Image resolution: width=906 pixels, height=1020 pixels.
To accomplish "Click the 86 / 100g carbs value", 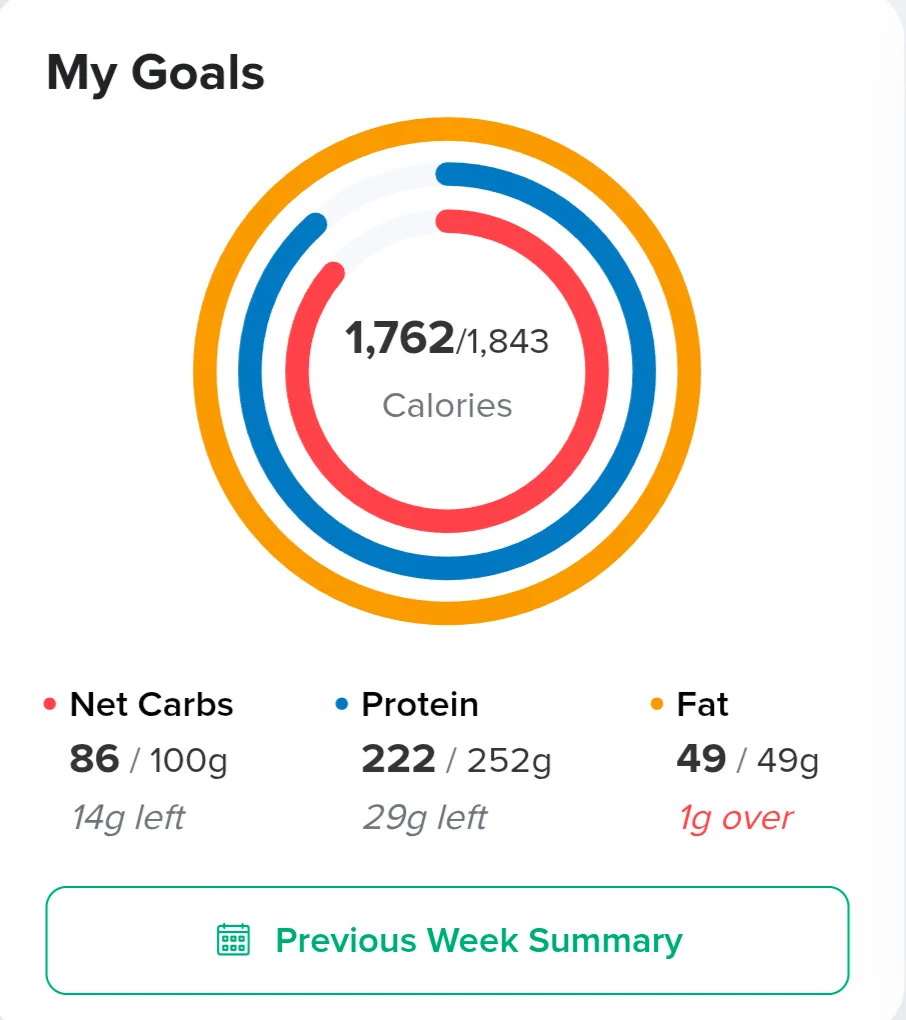I will (x=149, y=760).
